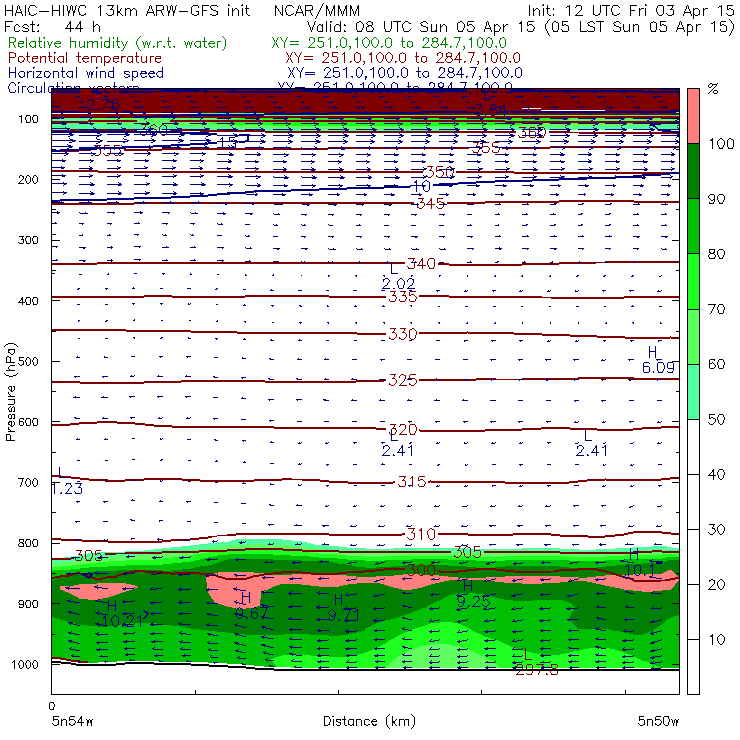Click the blue '9.25' high value
740x740 pixels.
[473, 601]
